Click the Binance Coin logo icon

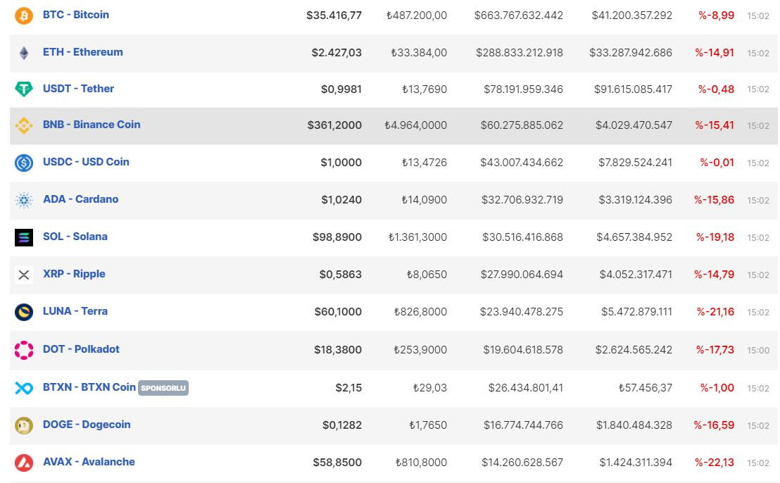click(24, 125)
